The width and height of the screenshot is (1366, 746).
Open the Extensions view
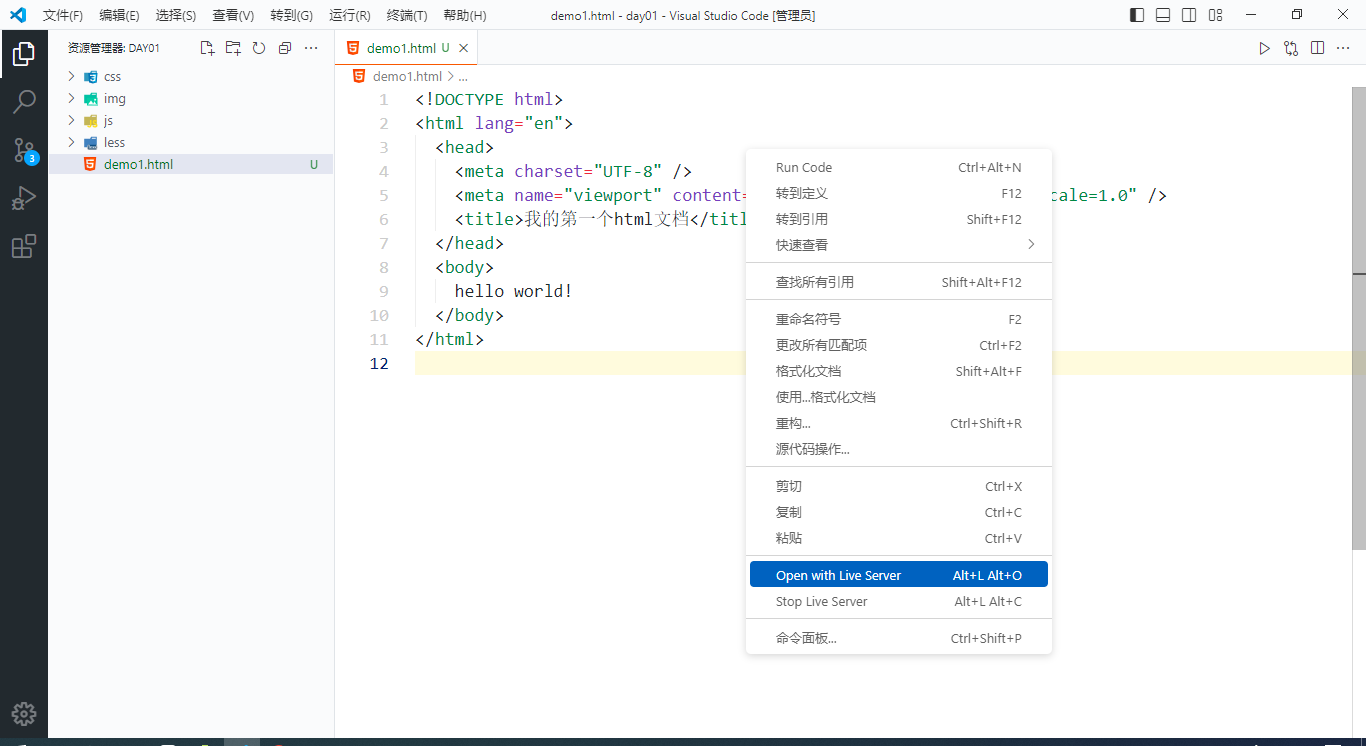(x=24, y=246)
